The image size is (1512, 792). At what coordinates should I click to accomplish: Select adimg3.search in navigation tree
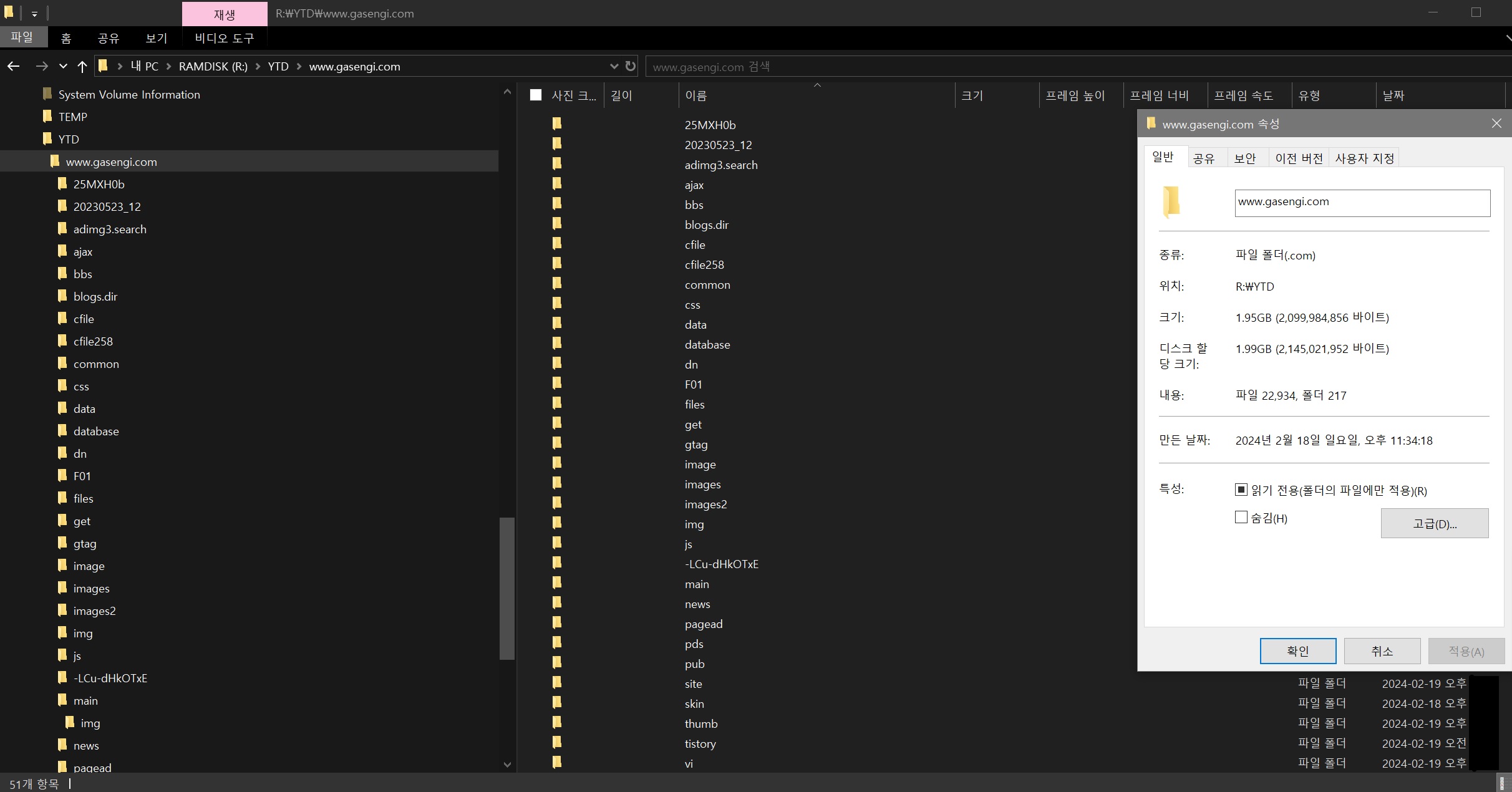(x=110, y=229)
